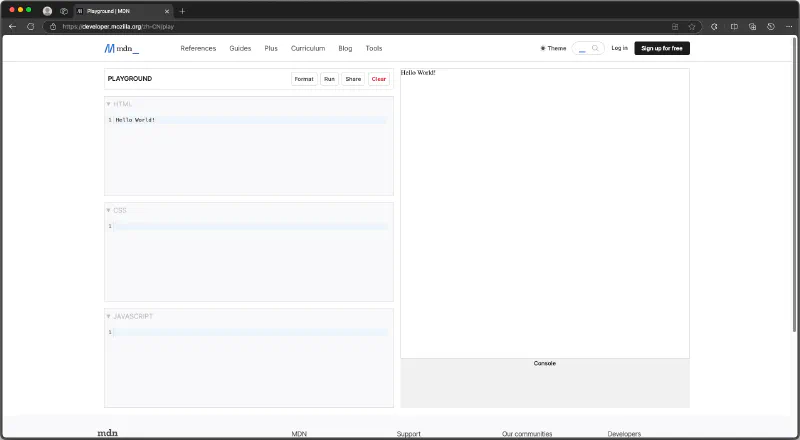Image resolution: width=800 pixels, height=440 pixels.
Task: Collapse the HTML editor section
Action: point(119,104)
